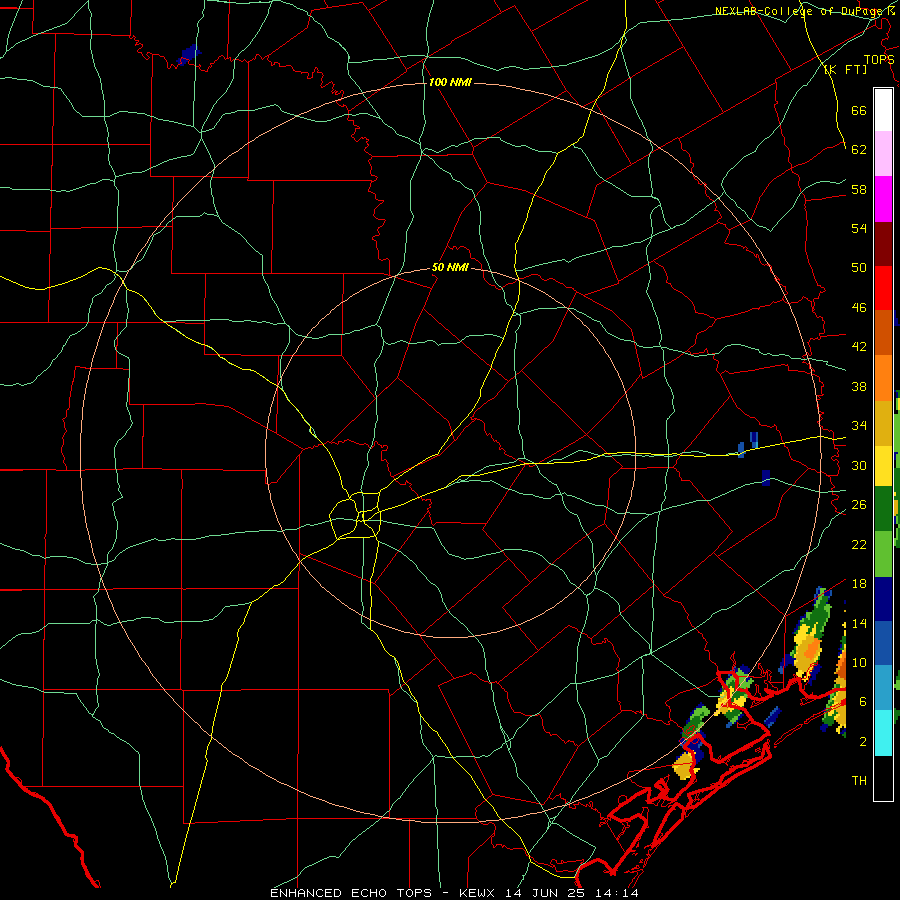Click the "2" legend value
Viewport: 900px width, 900px height.
[x=863, y=742]
